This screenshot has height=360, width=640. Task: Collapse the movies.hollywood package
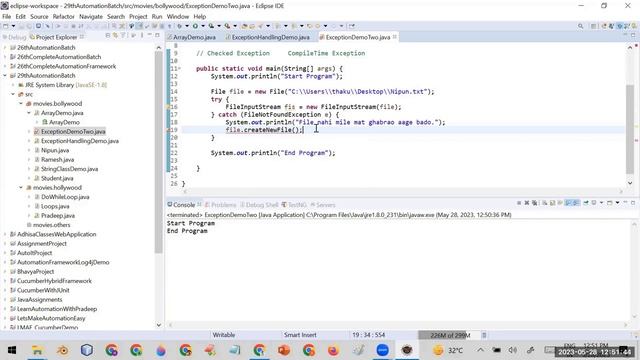pyautogui.click(x=21, y=188)
